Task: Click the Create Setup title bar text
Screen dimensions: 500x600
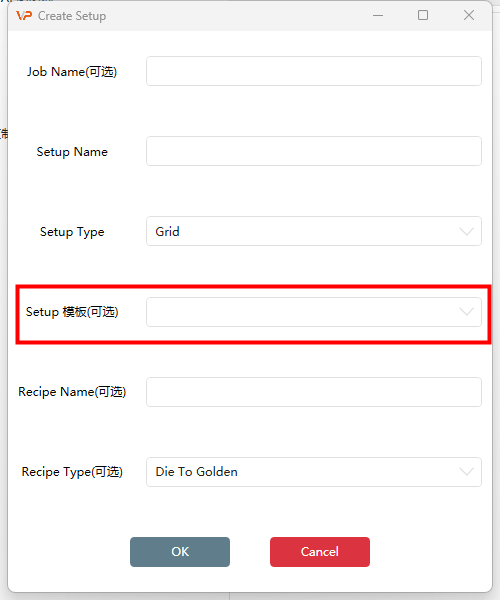Action: click(72, 16)
